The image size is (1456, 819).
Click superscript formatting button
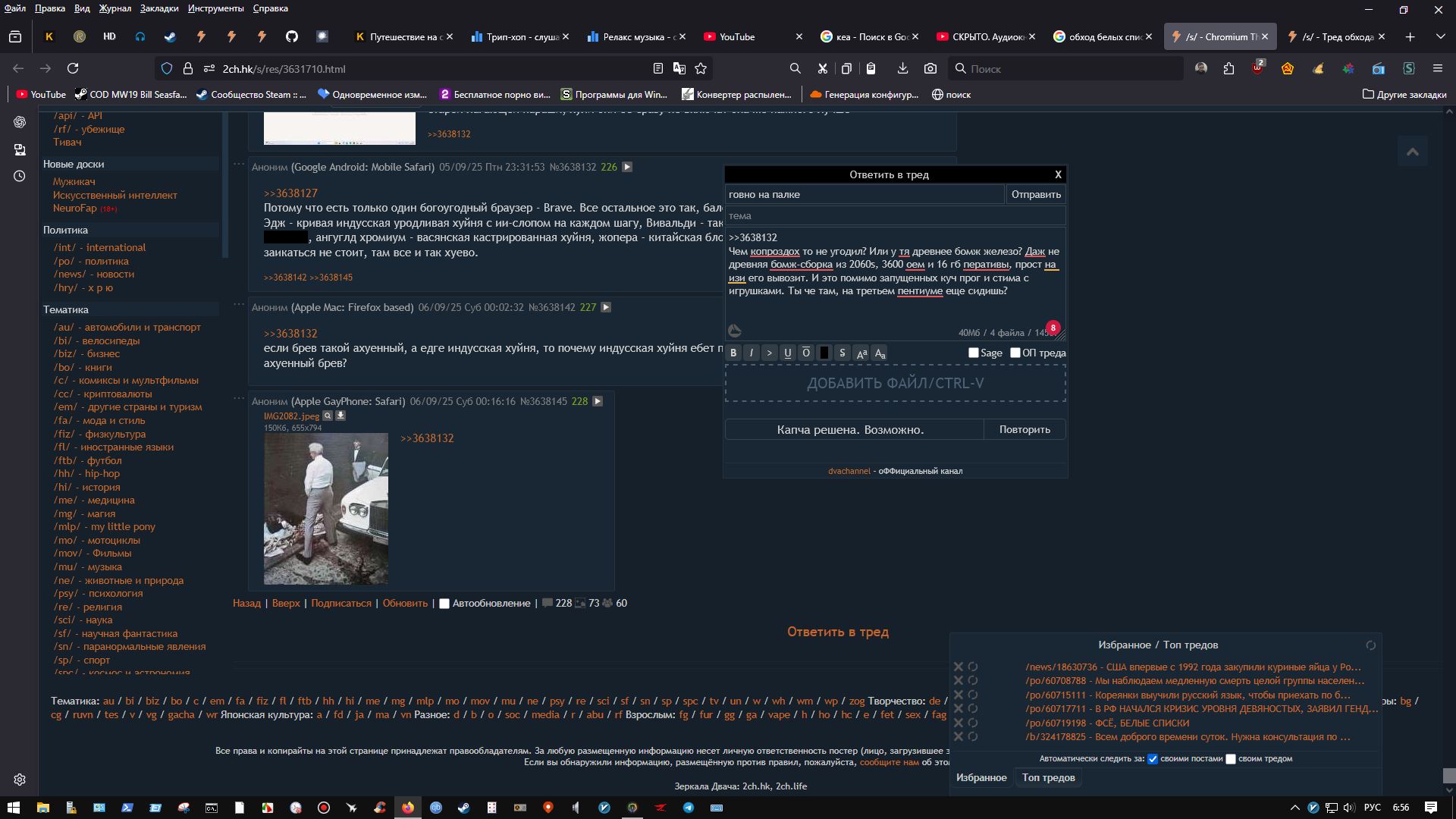(861, 353)
